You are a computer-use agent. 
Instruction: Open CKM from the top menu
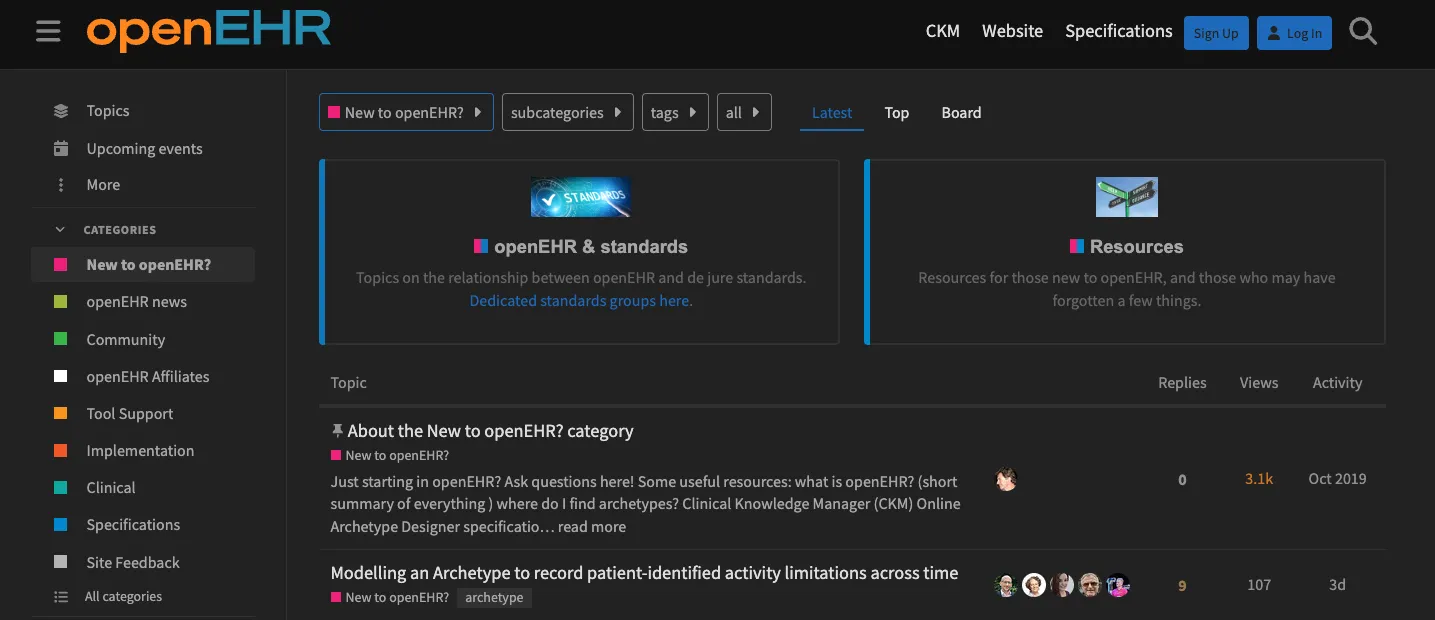[x=942, y=31]
